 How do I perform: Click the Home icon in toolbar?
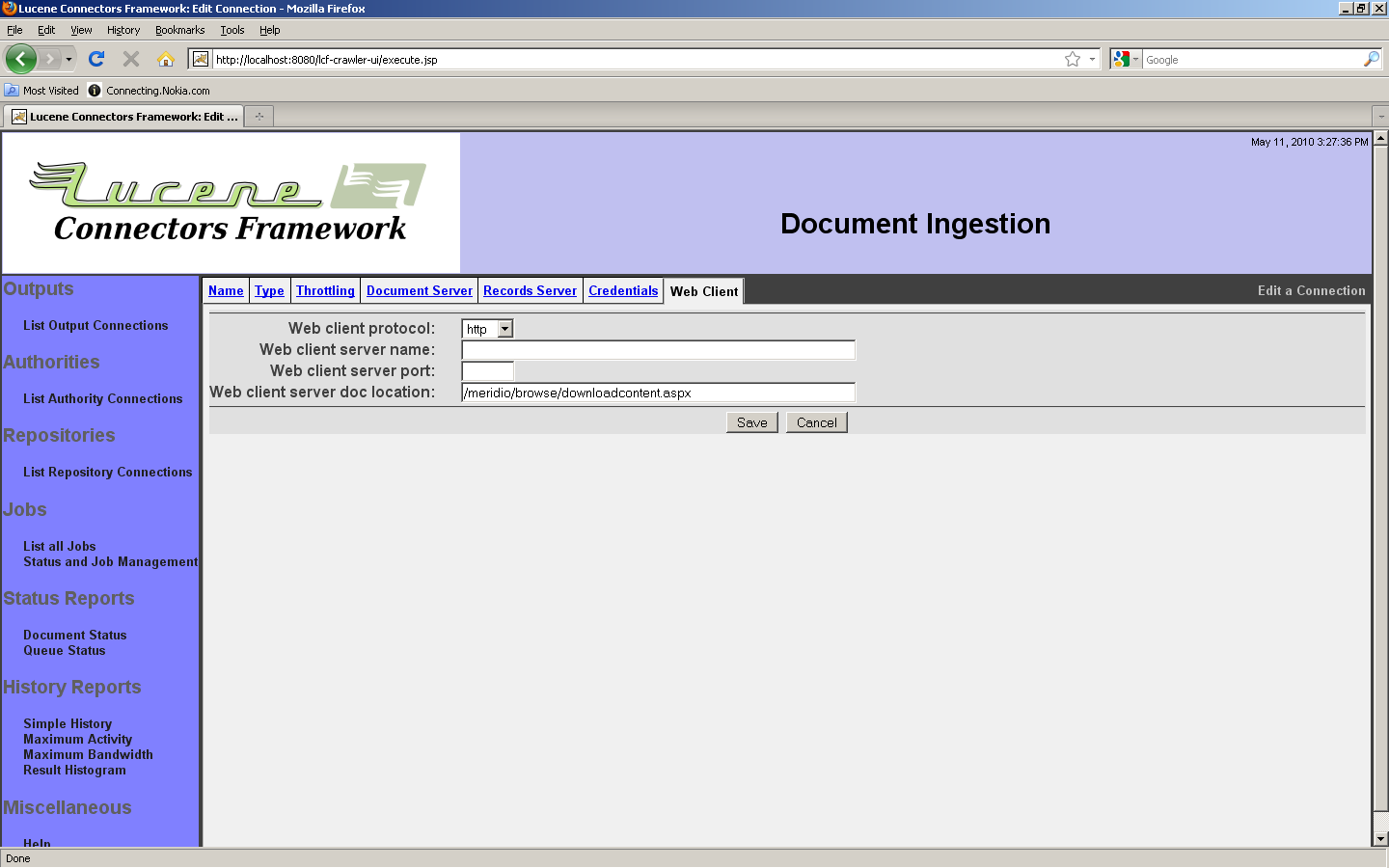pos(166,59)
